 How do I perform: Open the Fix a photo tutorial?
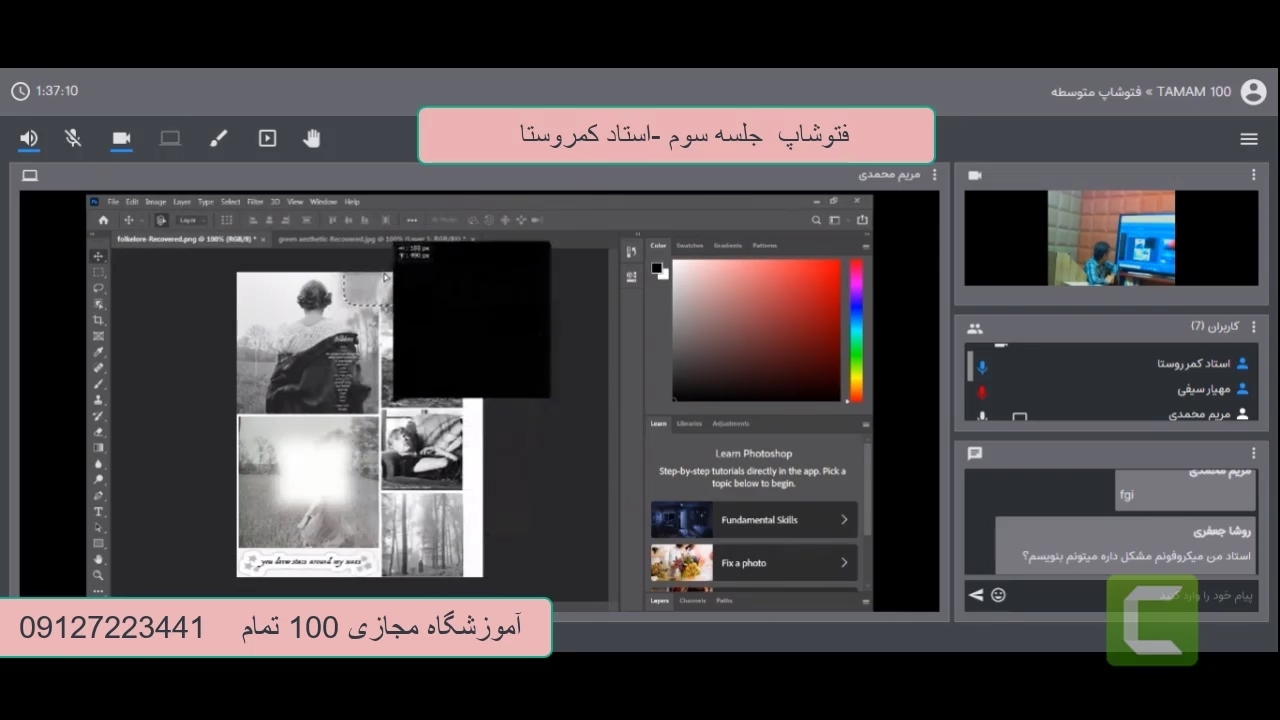(x=754, y=563)
